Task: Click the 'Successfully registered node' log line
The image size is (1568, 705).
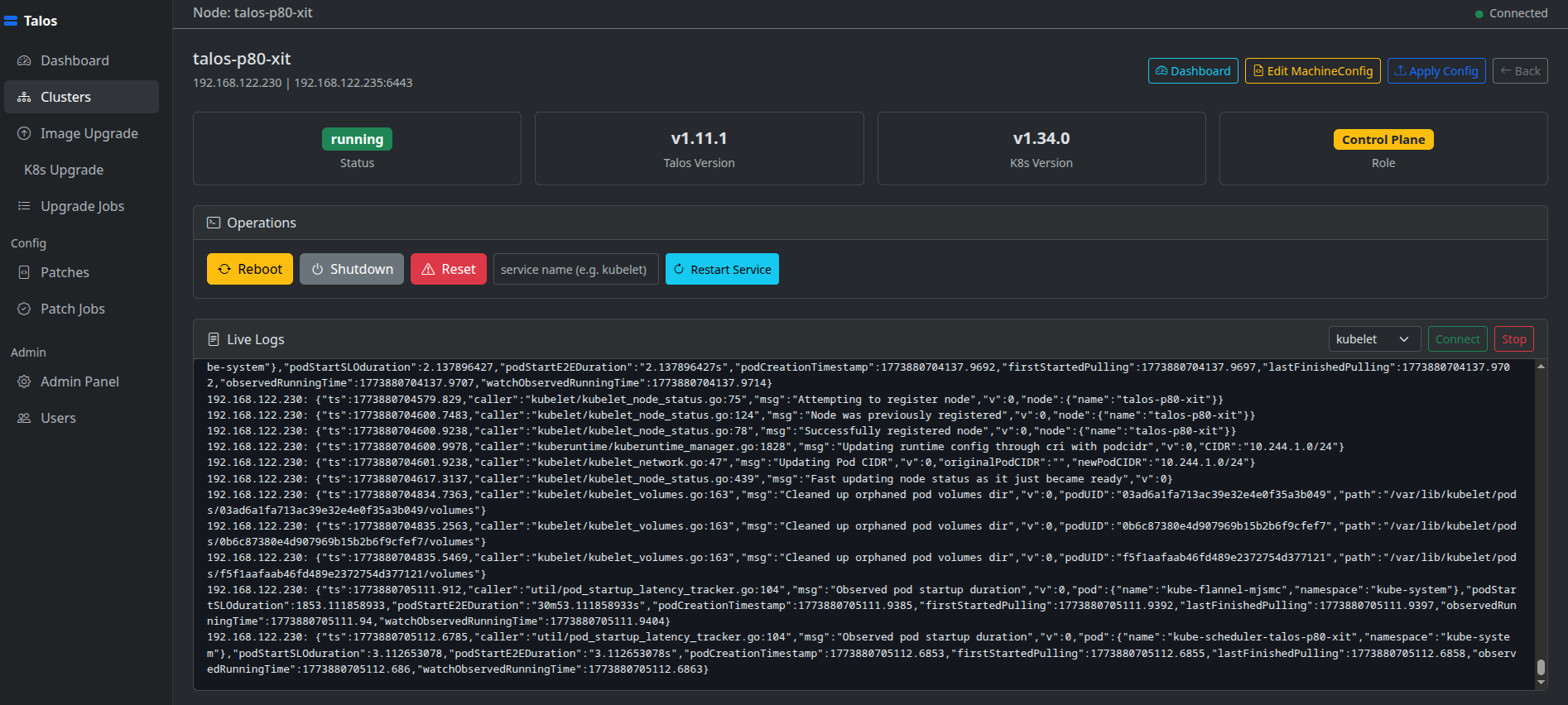Action: [x=721, y=431]
